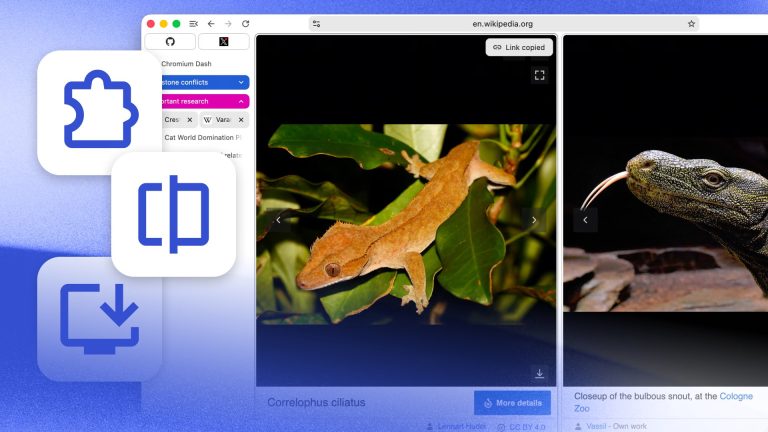
Task: Close the Wikipedia 'Vara' tab
Action: coord(241,120)
